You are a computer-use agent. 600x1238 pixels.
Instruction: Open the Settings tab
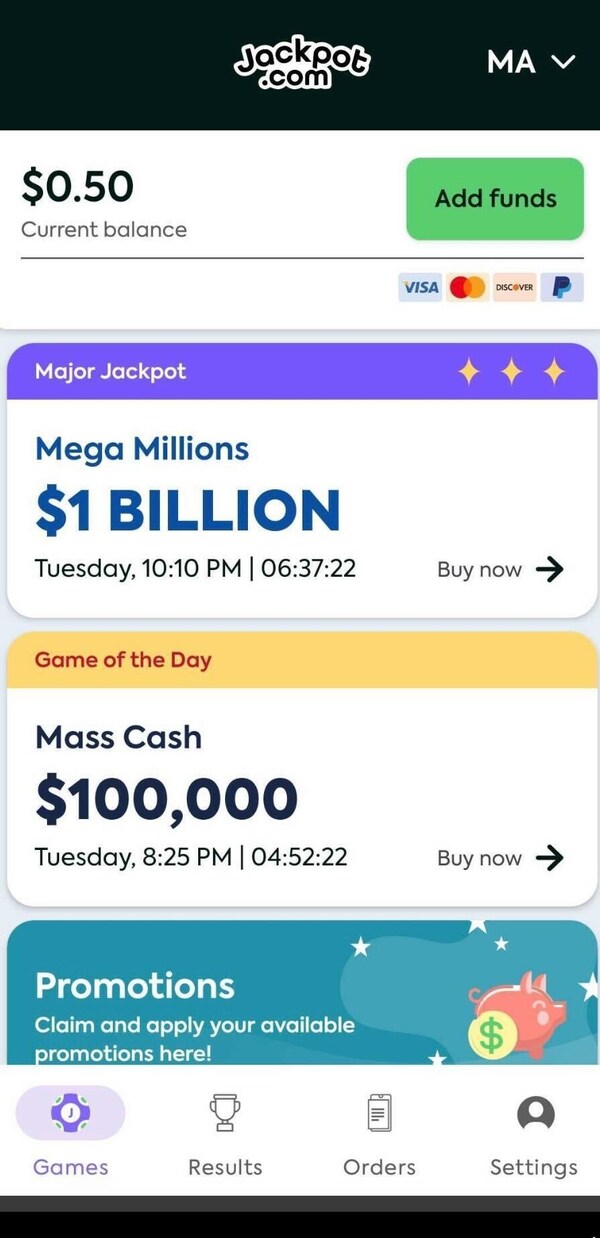[x=534, y=1131]
